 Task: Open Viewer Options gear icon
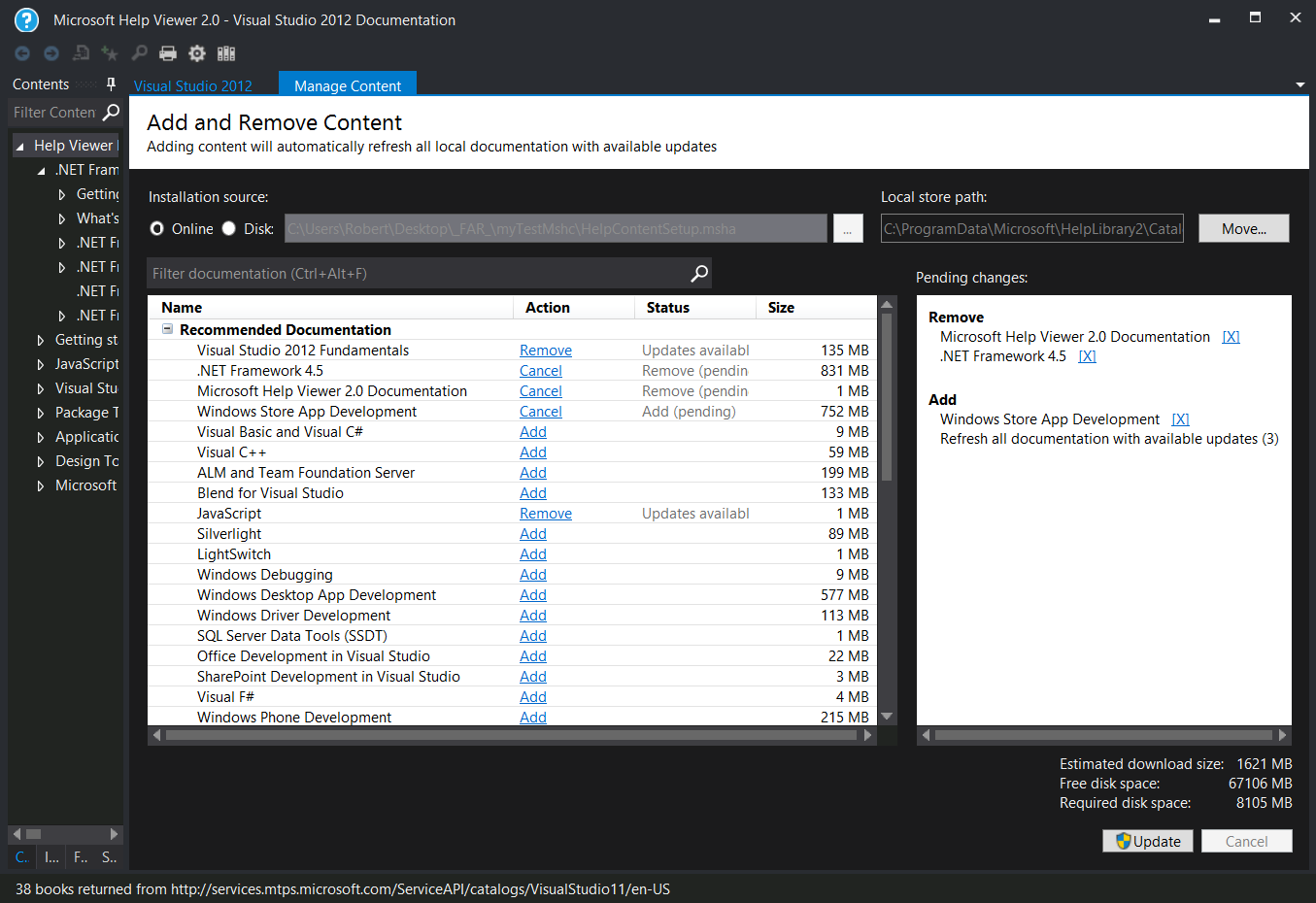click(x=197, y=53)
